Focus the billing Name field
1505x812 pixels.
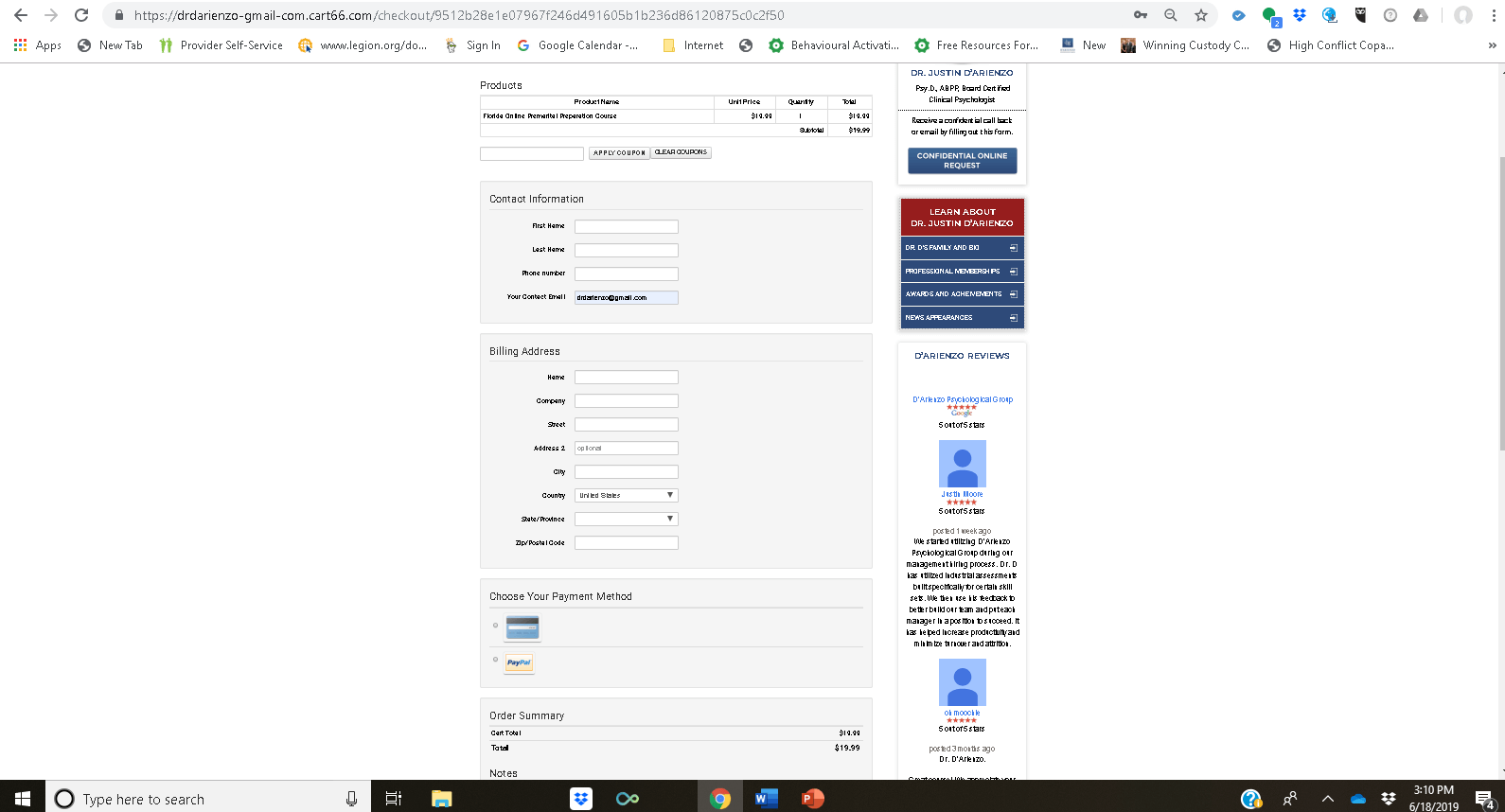(x=627, y=377)
